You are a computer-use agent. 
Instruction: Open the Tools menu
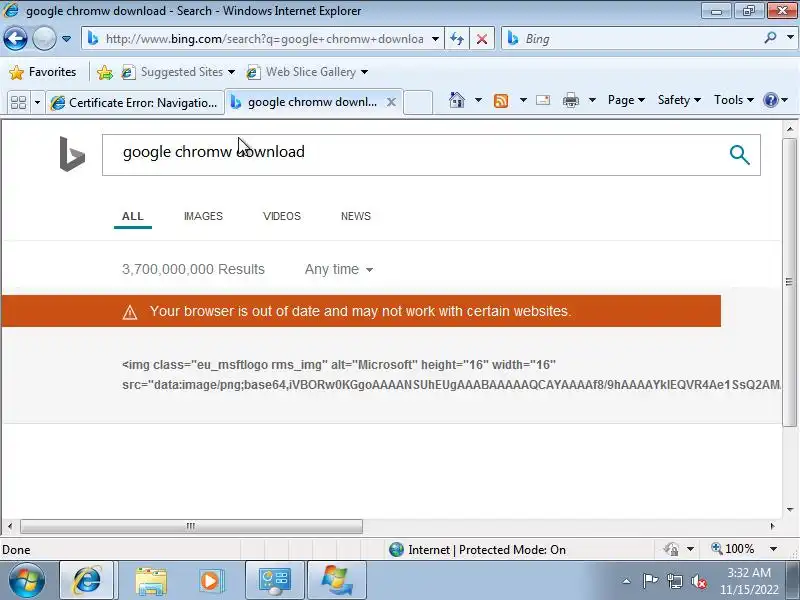734,100
